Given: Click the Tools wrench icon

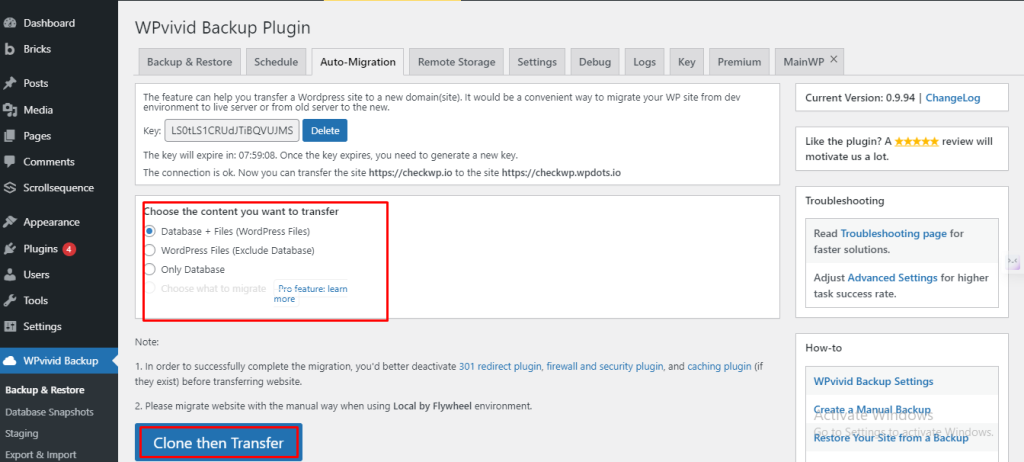Looking at the screenshot, I should 10,301.
